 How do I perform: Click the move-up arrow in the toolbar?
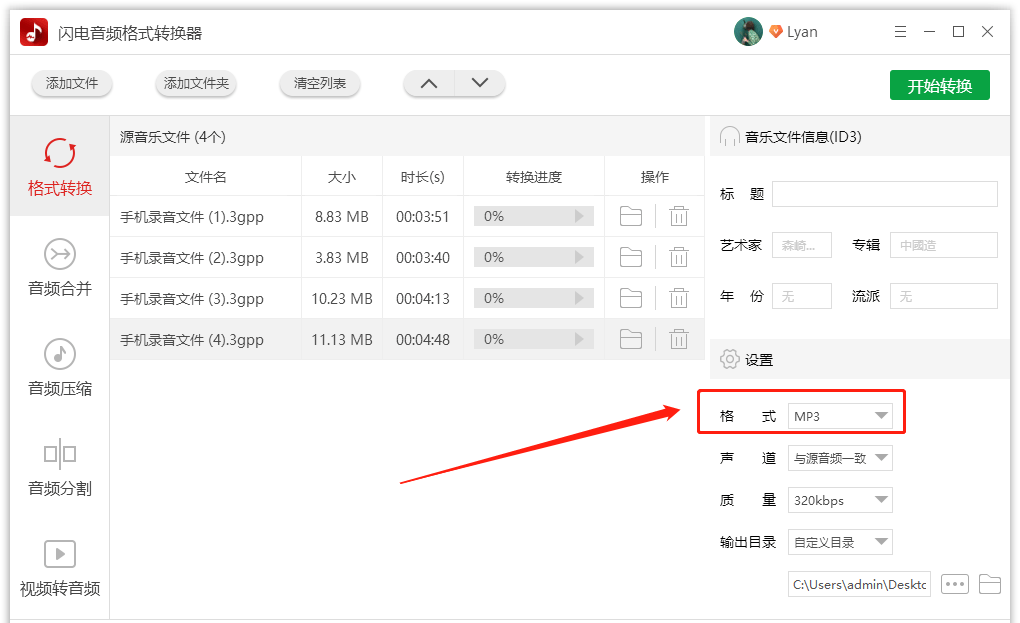[x=428, y=84]
